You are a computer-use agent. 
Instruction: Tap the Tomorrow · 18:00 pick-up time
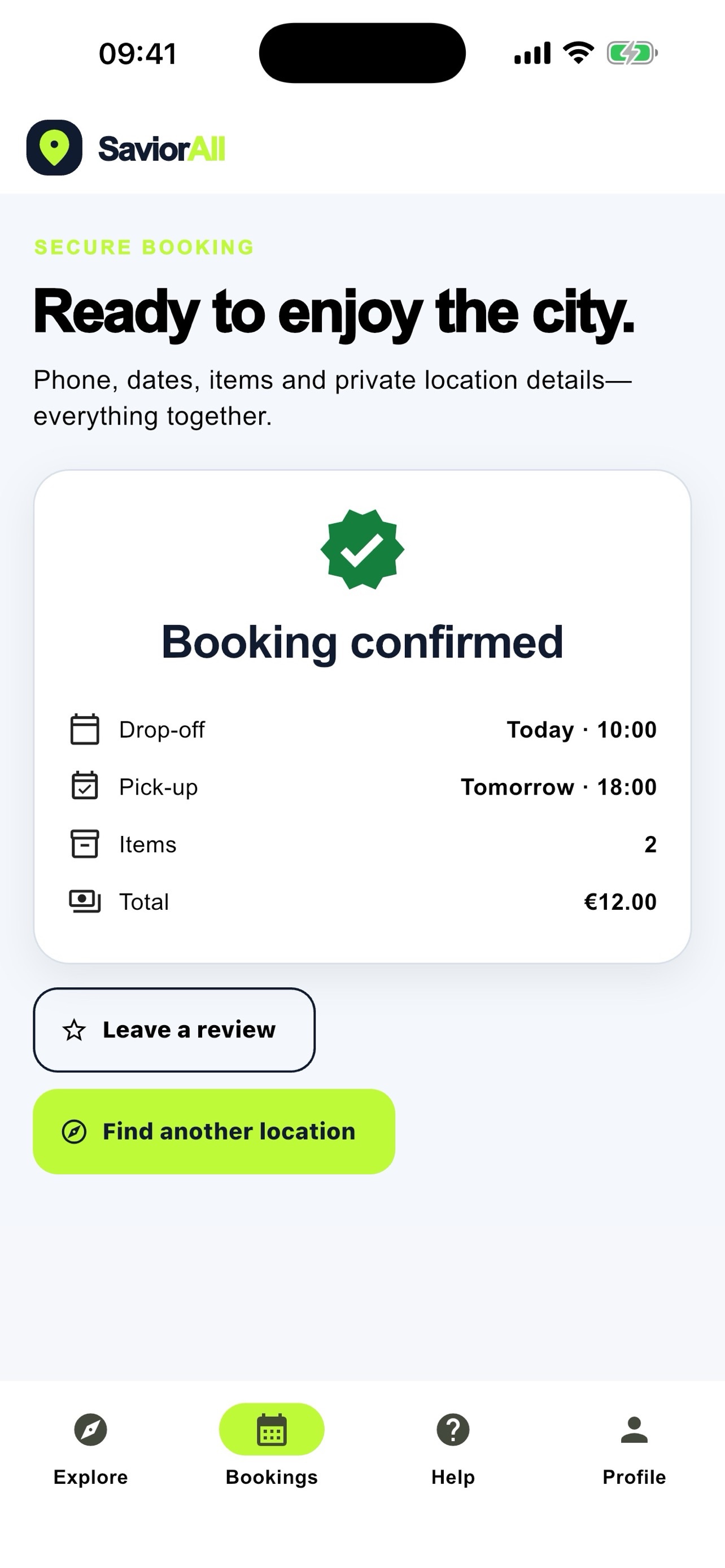559,786
